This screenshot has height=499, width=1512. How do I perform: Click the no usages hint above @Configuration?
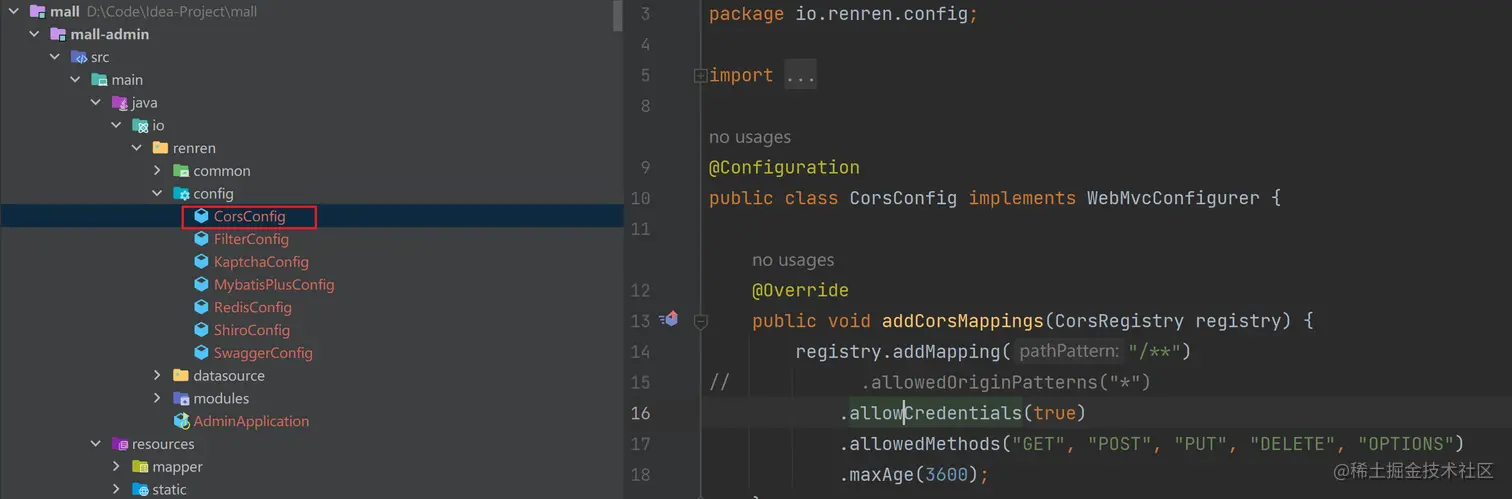click(x=750, y=137)
